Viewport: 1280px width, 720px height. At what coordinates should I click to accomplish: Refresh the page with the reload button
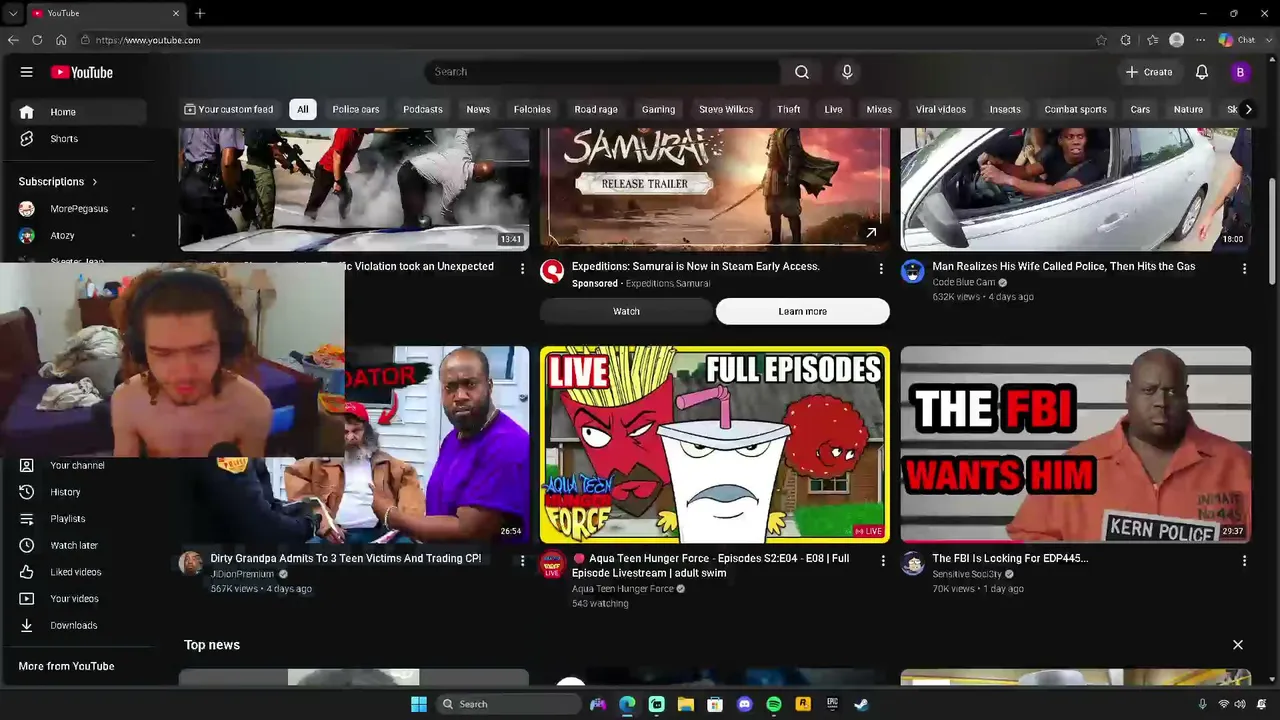[x=37, y=40]
